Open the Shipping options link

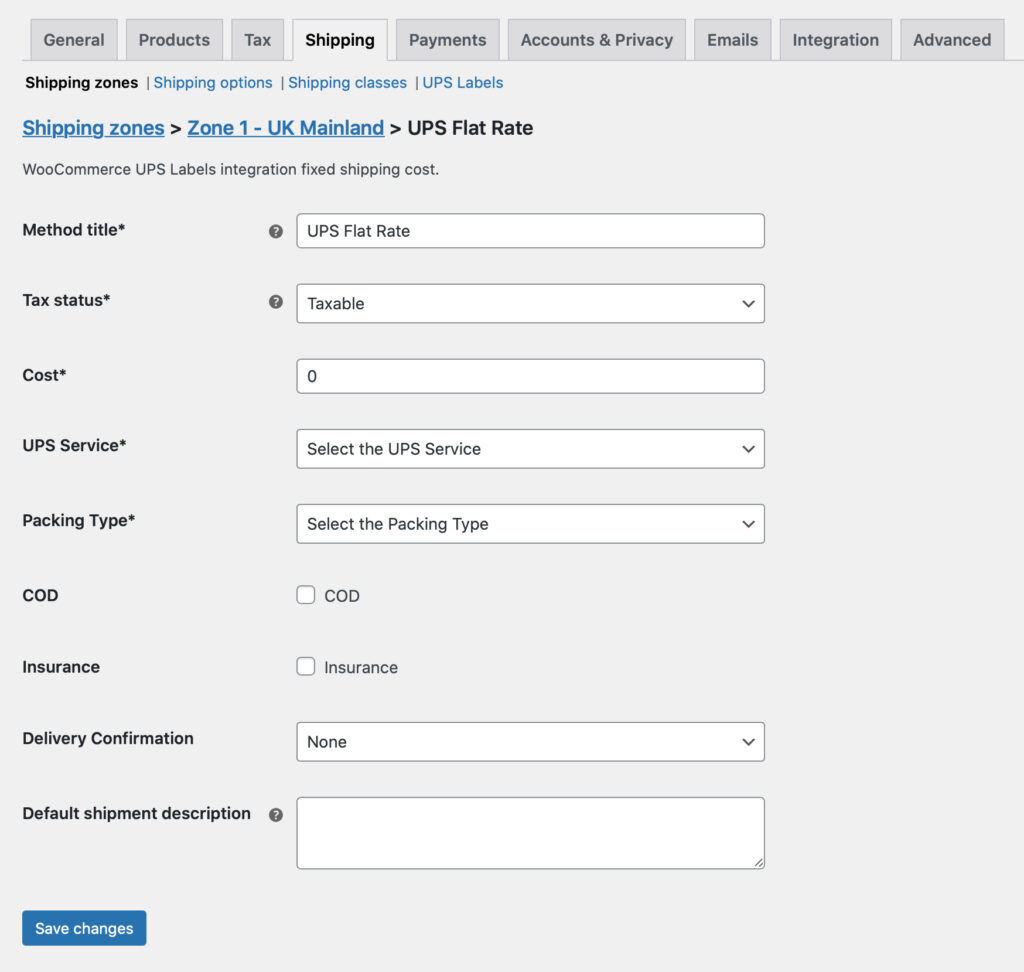pyautogui.click(x=213, y=82)
